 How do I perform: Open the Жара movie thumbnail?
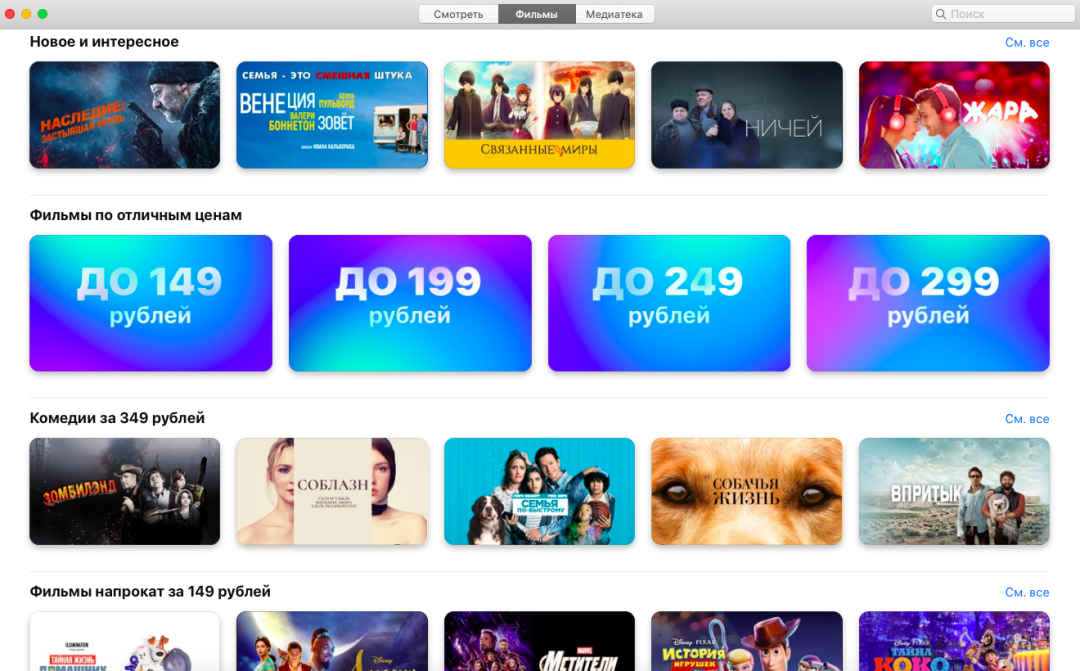954,115
